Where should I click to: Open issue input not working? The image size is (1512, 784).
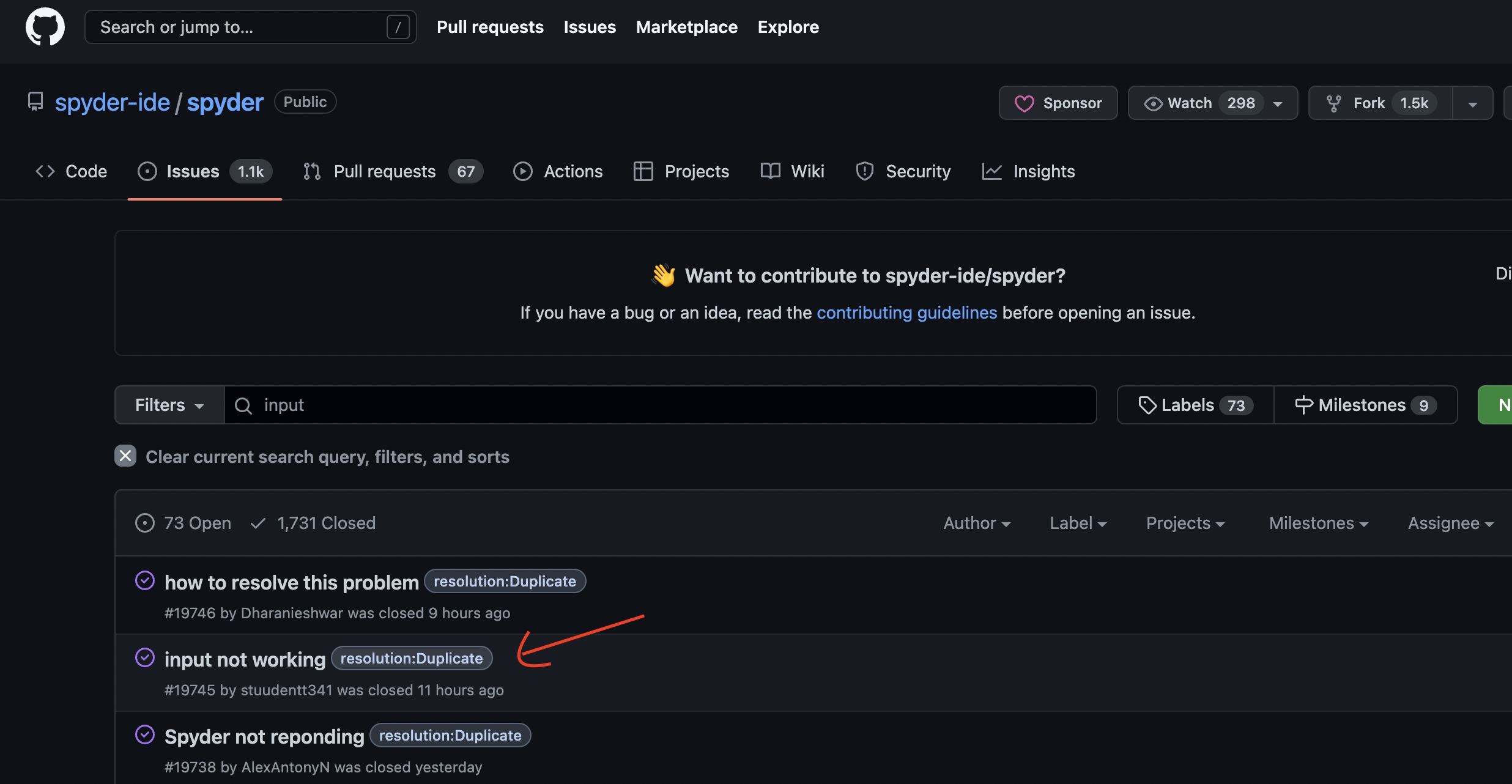(x=245, y=659)
